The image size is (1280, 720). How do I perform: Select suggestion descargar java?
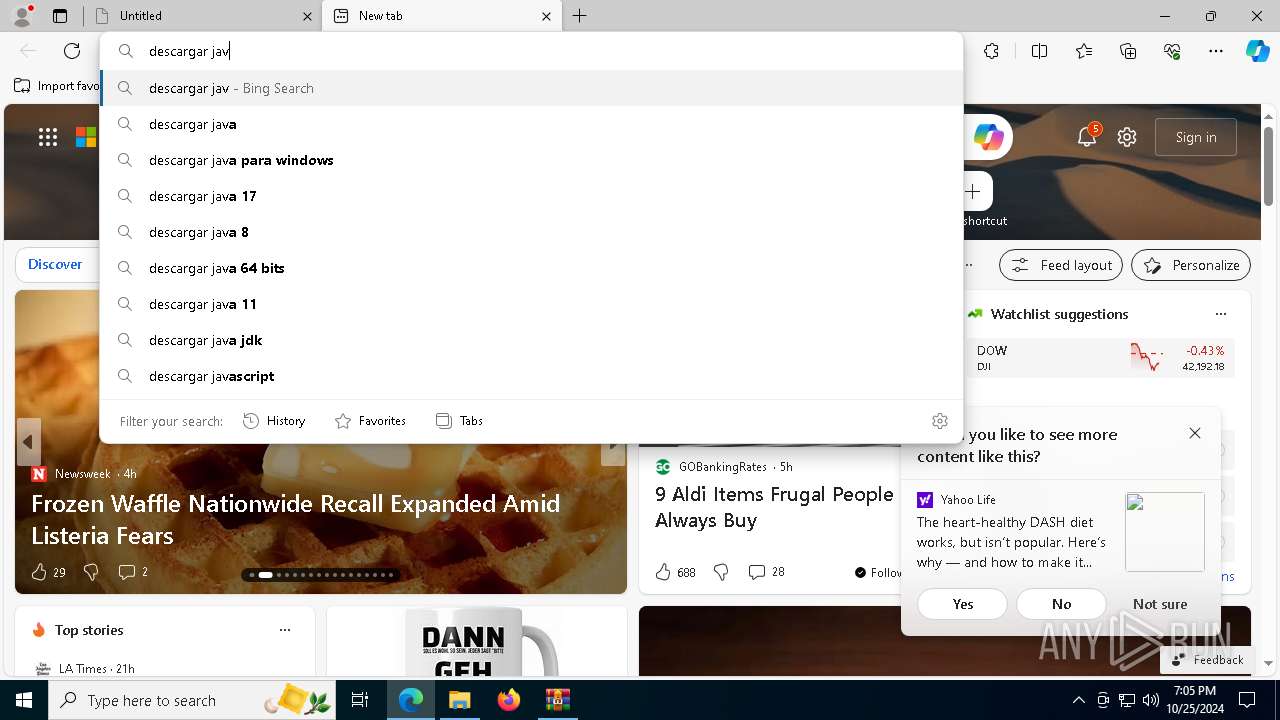click(532, 124)
